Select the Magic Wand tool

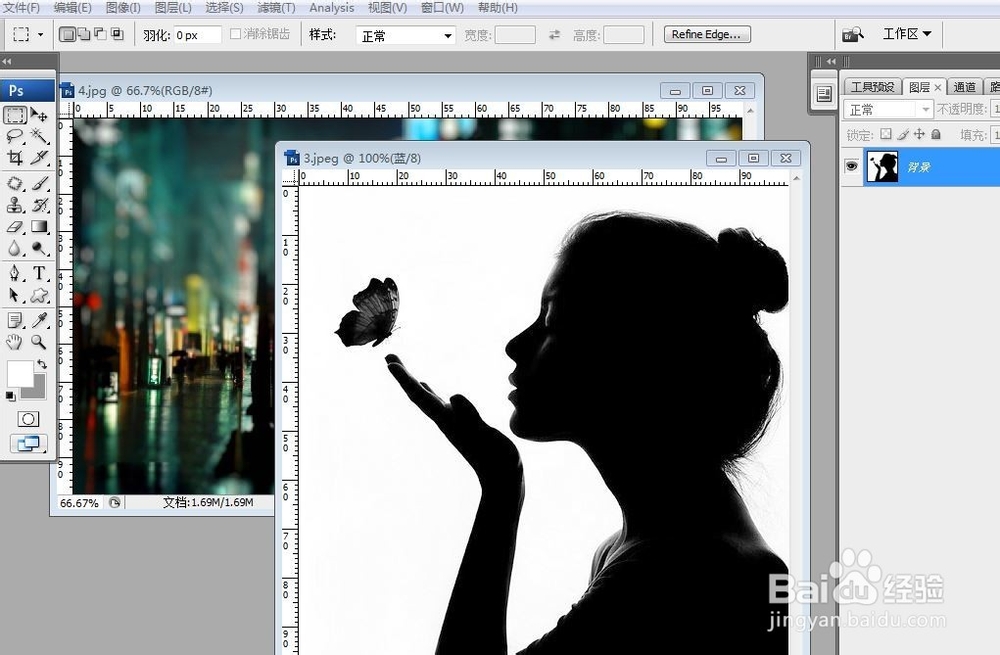[x=40, y=136]
